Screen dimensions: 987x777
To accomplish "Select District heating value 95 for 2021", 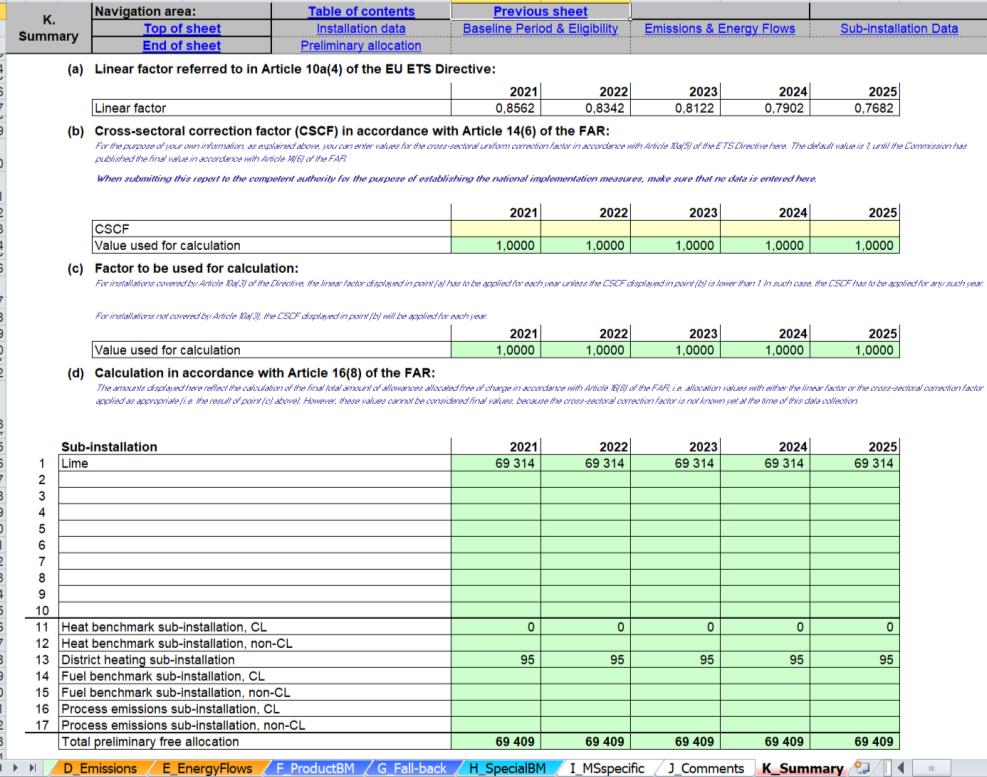I will click(495, 660).
